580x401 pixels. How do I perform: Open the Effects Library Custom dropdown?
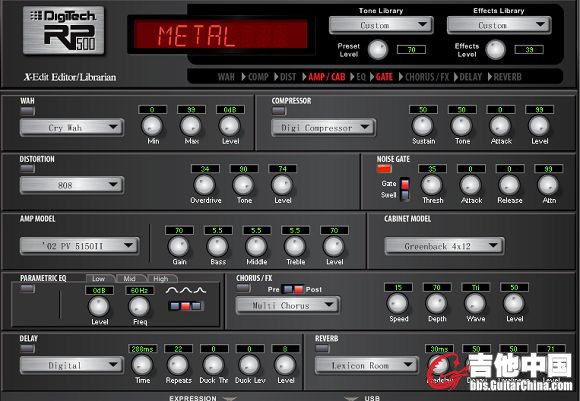(x=499, y=25)
